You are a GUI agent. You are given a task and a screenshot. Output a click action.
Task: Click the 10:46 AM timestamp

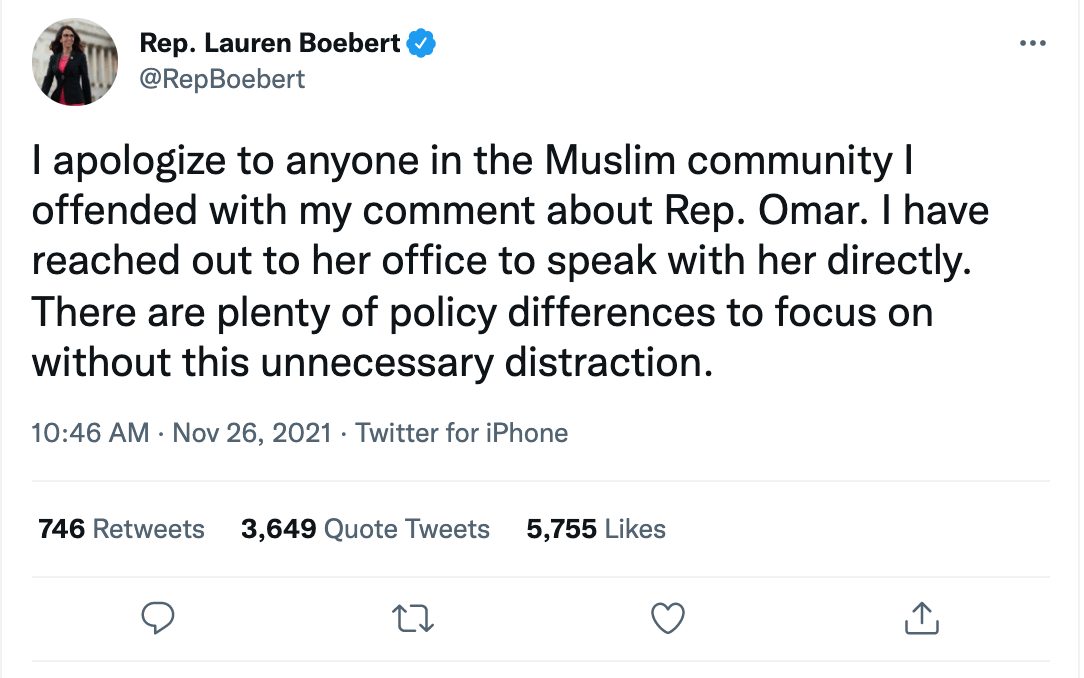pyautogui.click(x=90, y=433)
